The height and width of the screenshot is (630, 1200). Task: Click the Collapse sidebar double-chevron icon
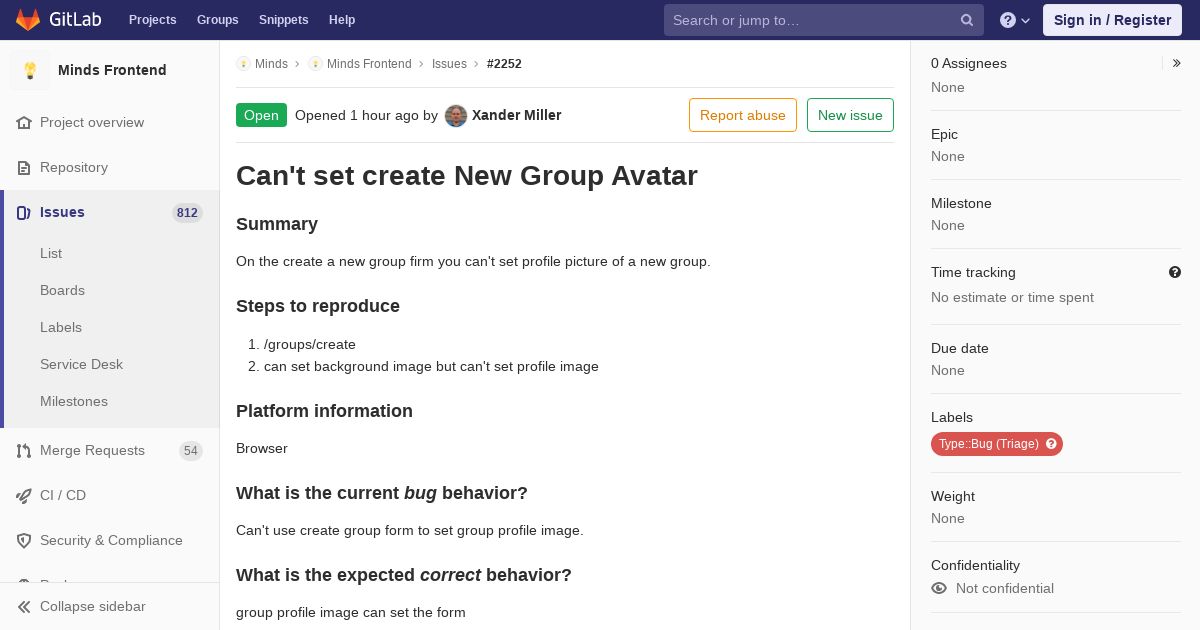(x=24, y=606)
